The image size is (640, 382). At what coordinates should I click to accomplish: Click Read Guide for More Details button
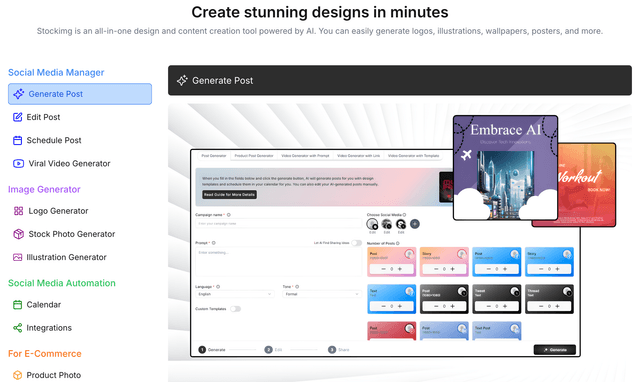(x=229, y=195)
